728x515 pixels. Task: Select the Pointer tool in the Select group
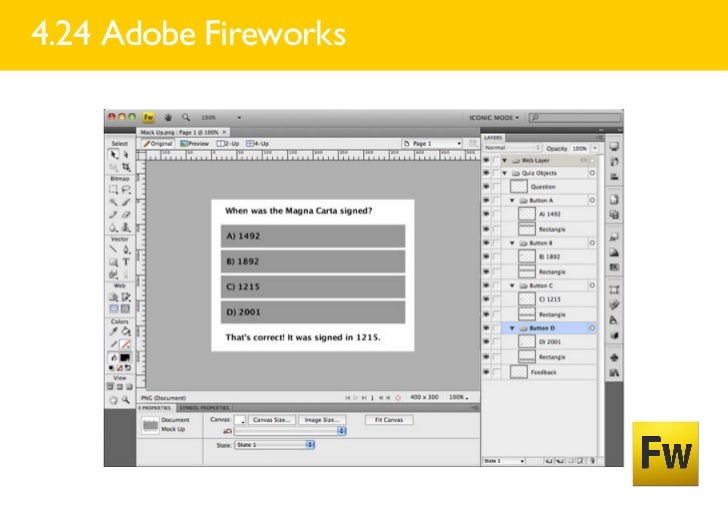(114, 154)
